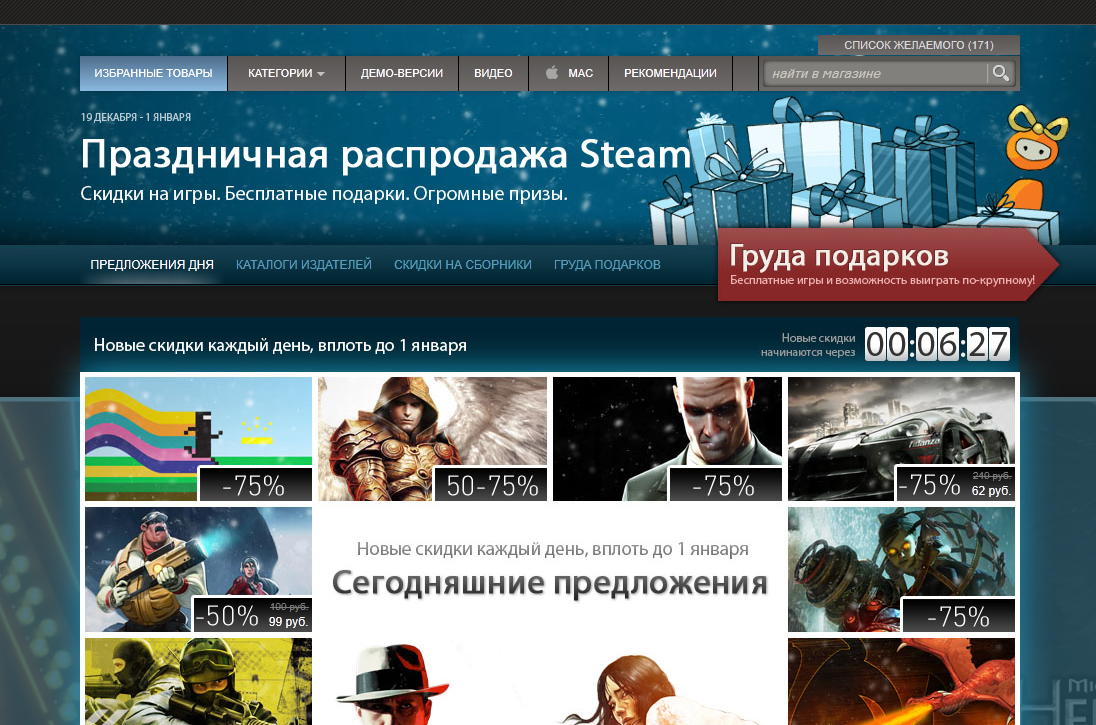Open the ГРУДА ПОДАРКОВ tab link
Screen dimensions: 1096x725
[607, 264]
